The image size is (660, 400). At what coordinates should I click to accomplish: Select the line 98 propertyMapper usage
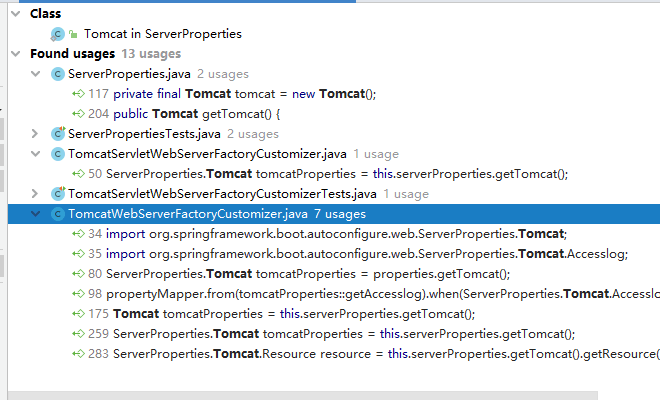click(x=374, y=294)
